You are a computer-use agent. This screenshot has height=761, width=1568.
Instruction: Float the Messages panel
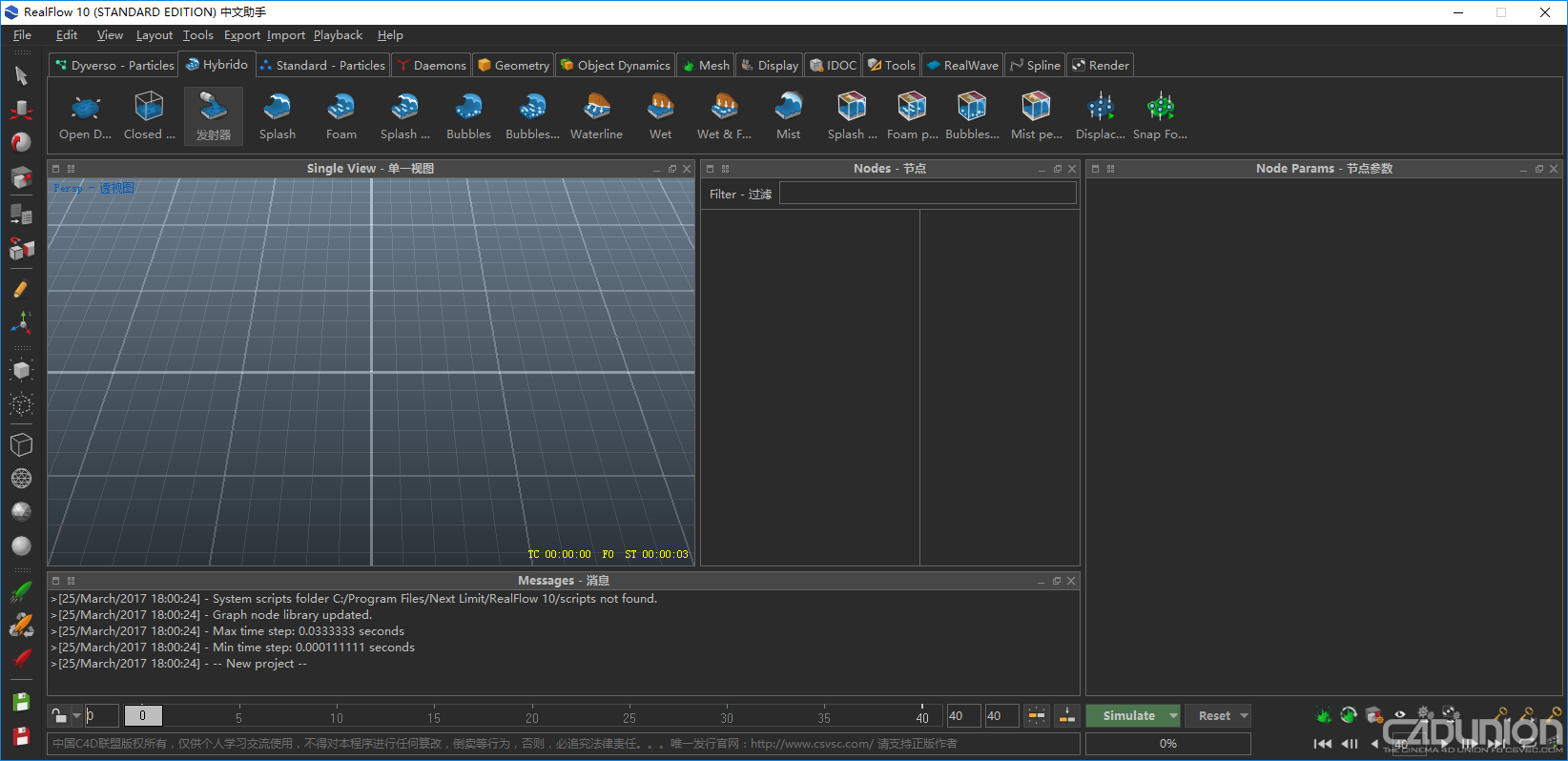[x=1056, y=581]
